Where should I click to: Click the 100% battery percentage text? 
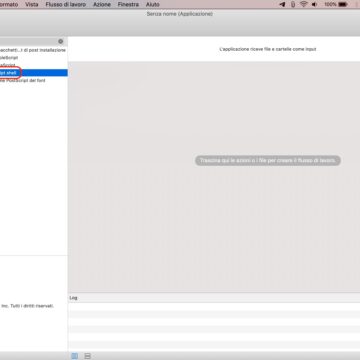[330, 4]
